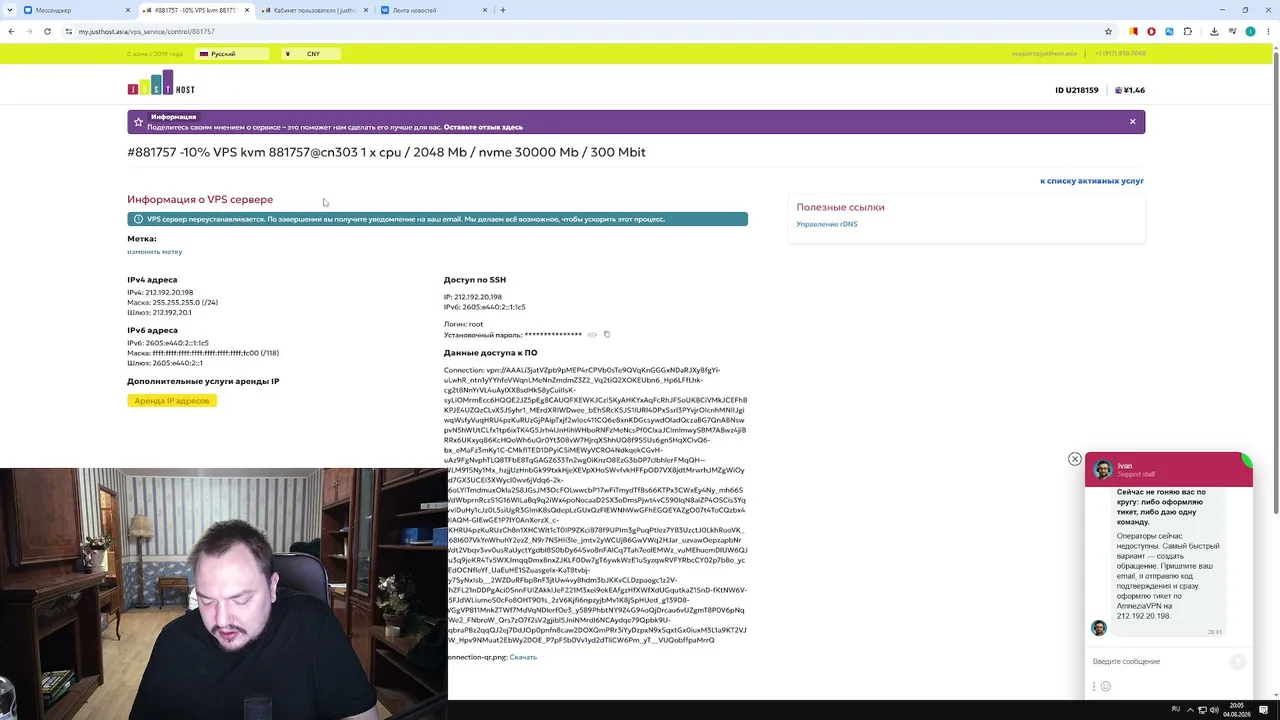Open Chrome three-dot menu
Viewport: 1280px width, 720px height.
1268,31
